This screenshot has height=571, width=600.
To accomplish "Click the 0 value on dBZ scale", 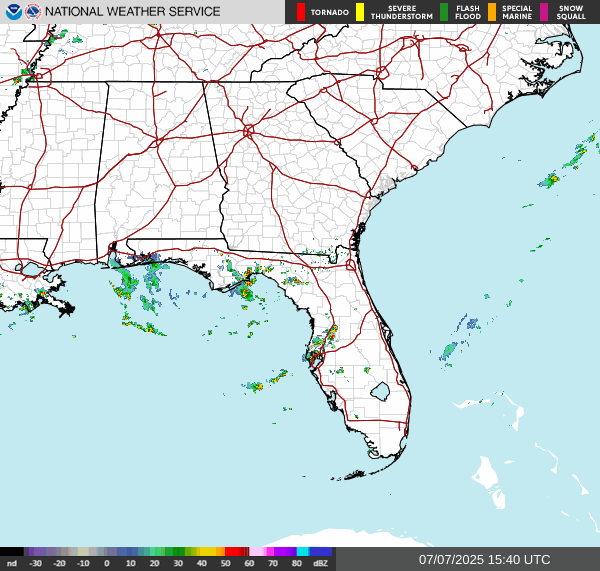I will point(107,563).
